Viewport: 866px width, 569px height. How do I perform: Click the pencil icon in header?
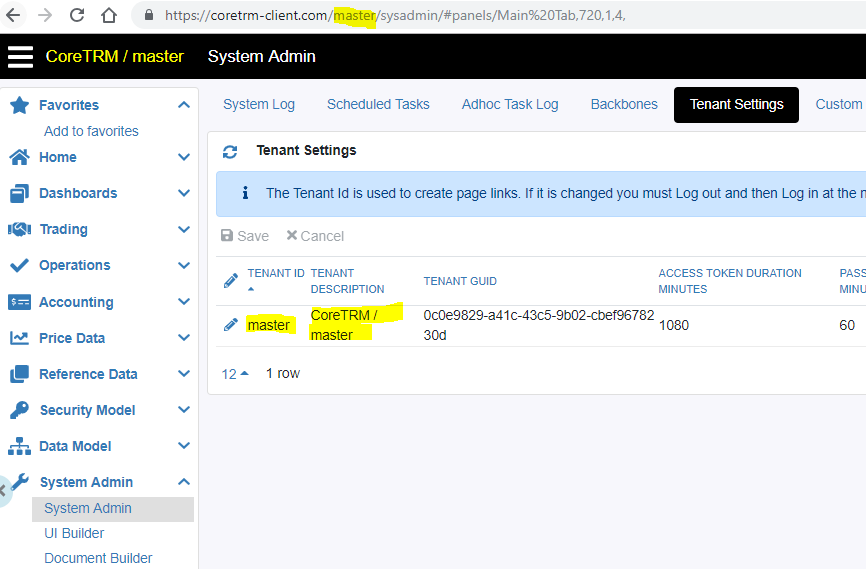(x=231, y=281)
